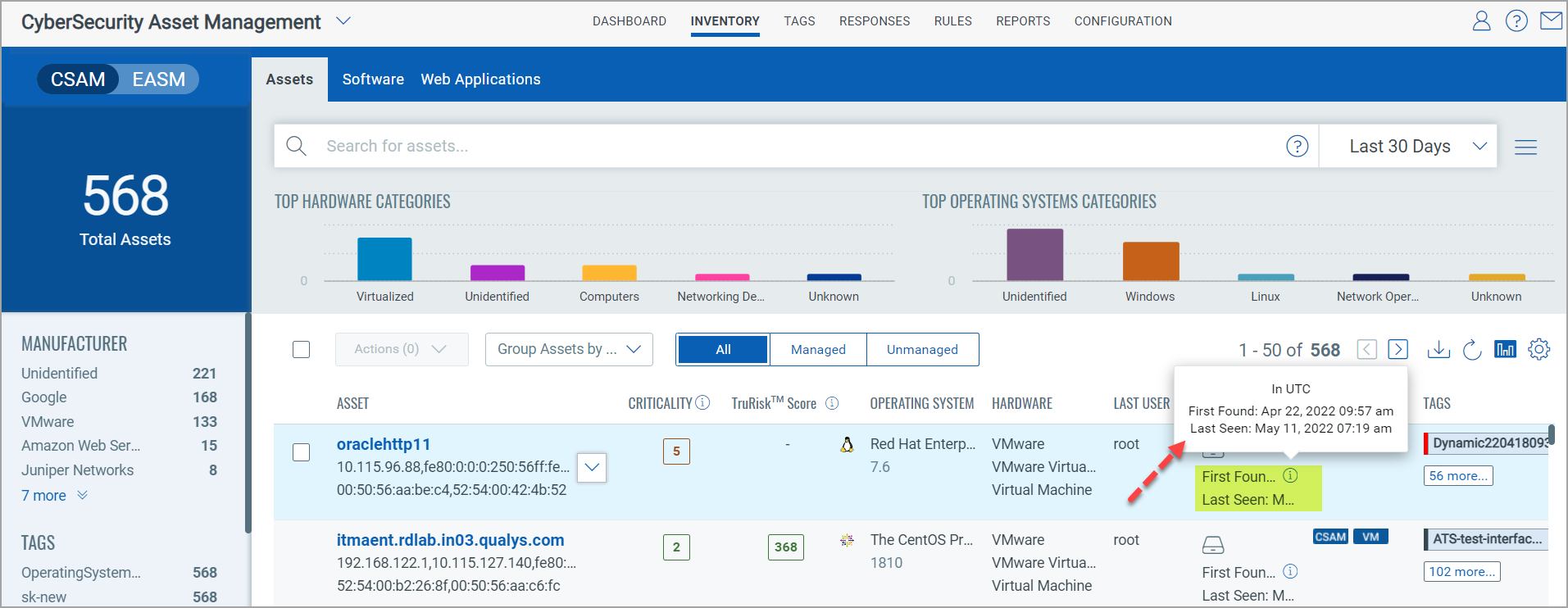Click the 56 more tags button
Image resolution: width=1568 pixels, height=608 pixels.
pyautogui.click(x=1458, y=476)
